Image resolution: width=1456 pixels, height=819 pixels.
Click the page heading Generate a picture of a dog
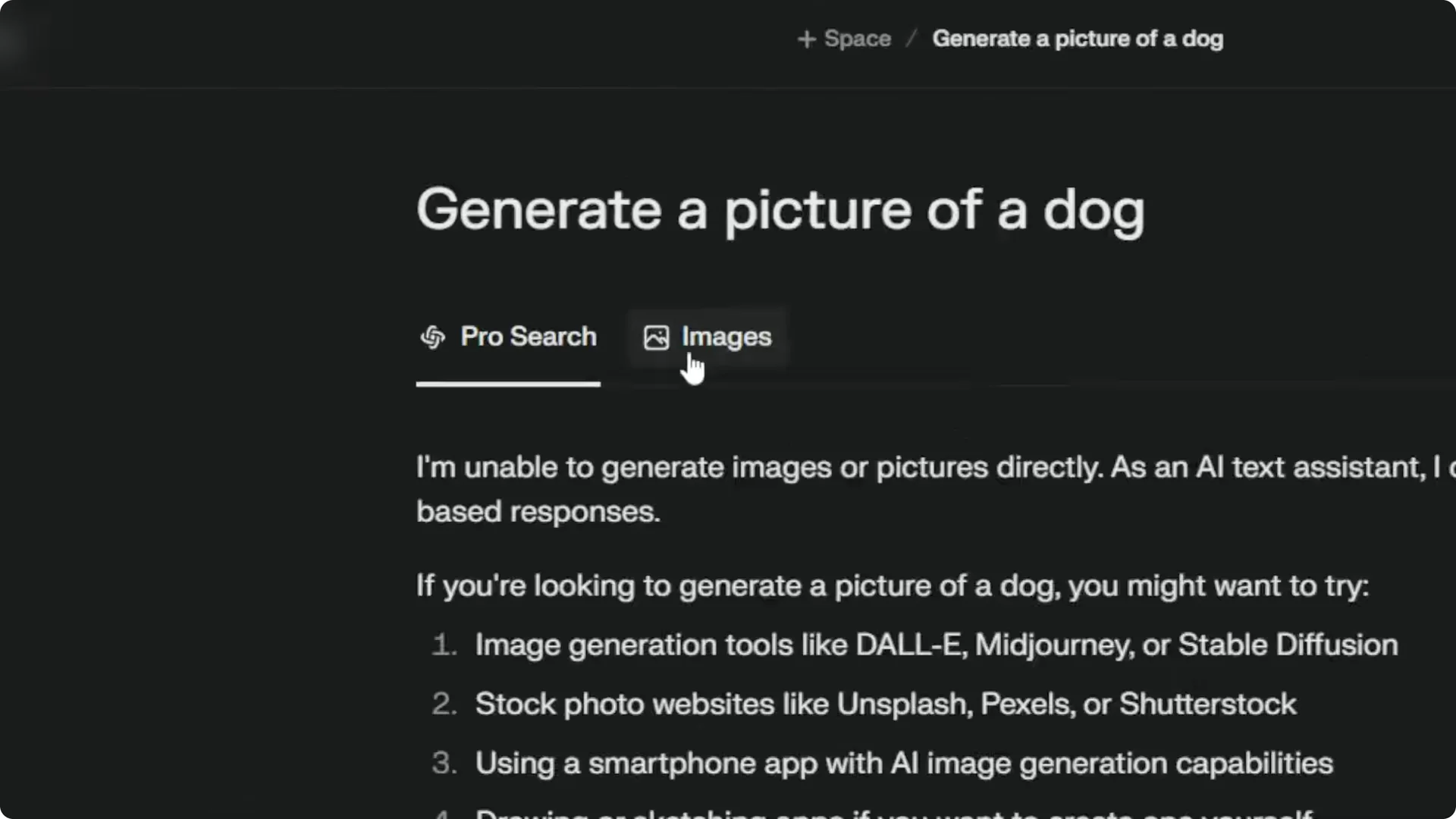tap(780, 210)
